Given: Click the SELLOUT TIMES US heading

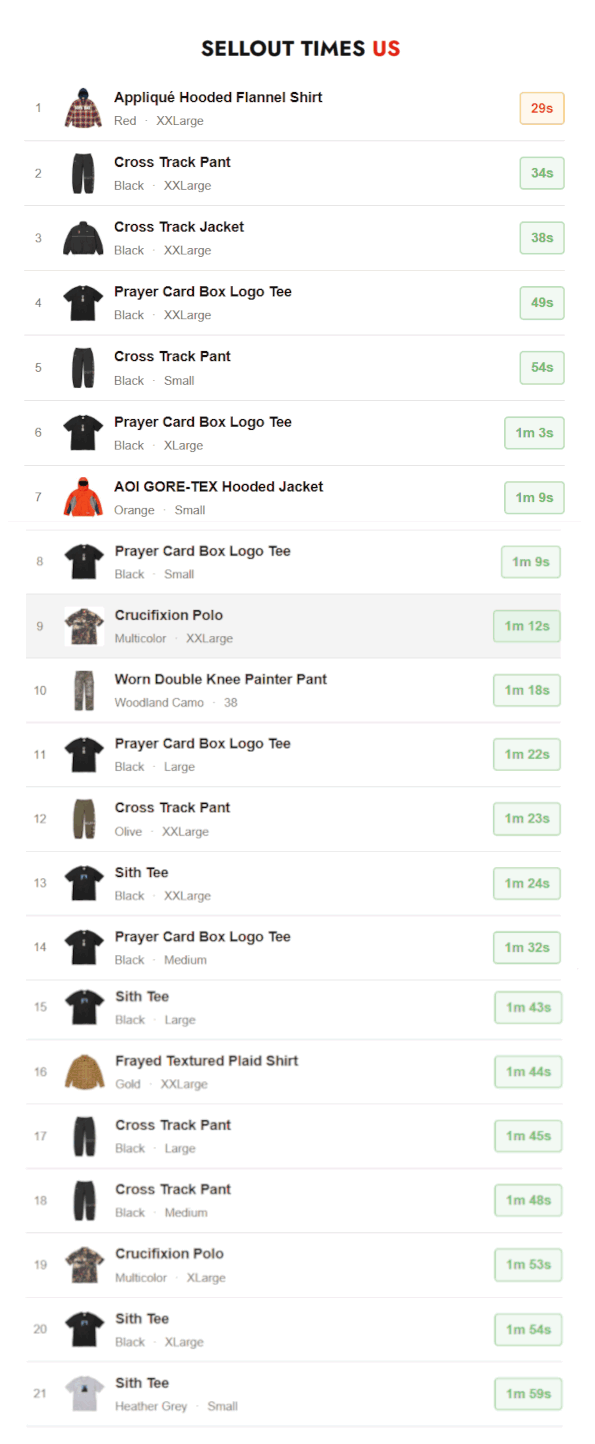Looking at the screenshot, I should (300, 48).
